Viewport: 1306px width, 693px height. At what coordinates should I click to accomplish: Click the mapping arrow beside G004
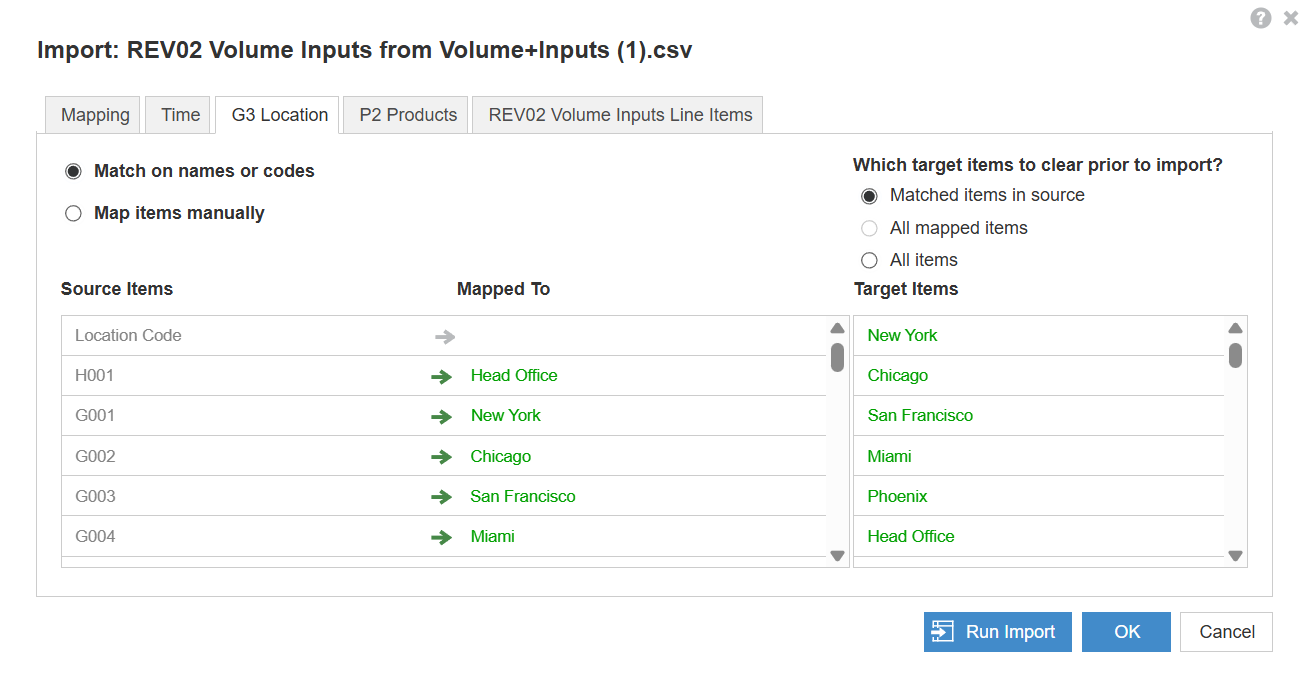tap(441, 537)
